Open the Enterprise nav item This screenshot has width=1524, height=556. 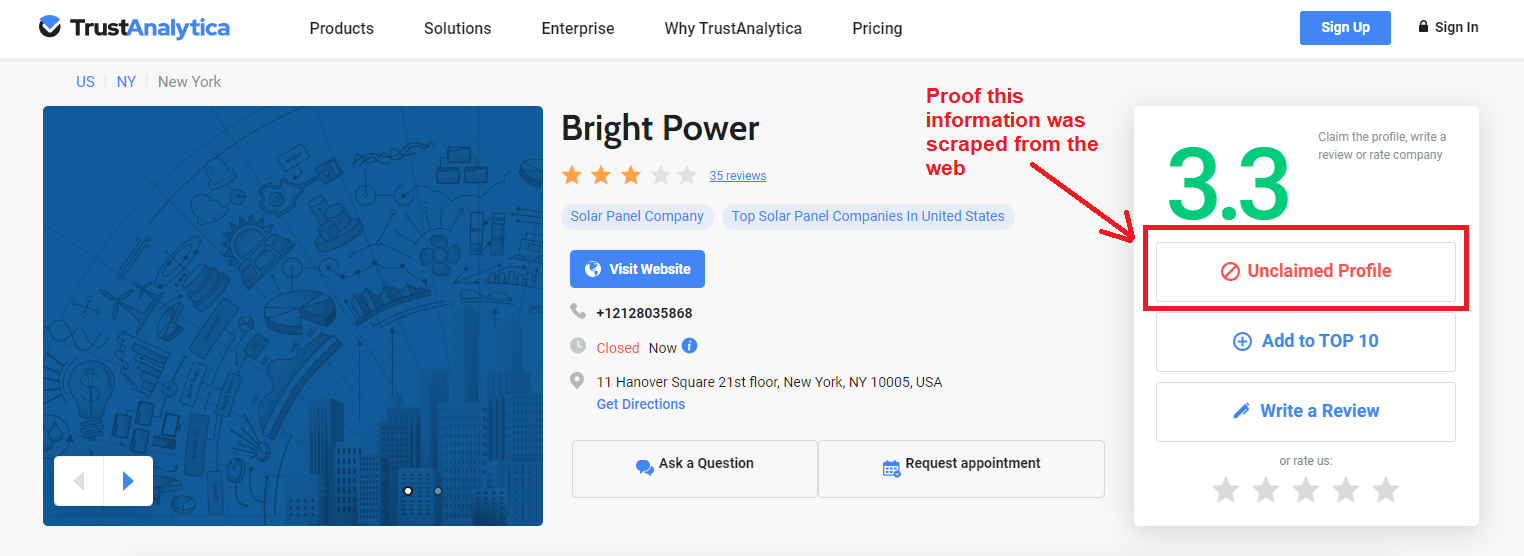tap(578, 28)
